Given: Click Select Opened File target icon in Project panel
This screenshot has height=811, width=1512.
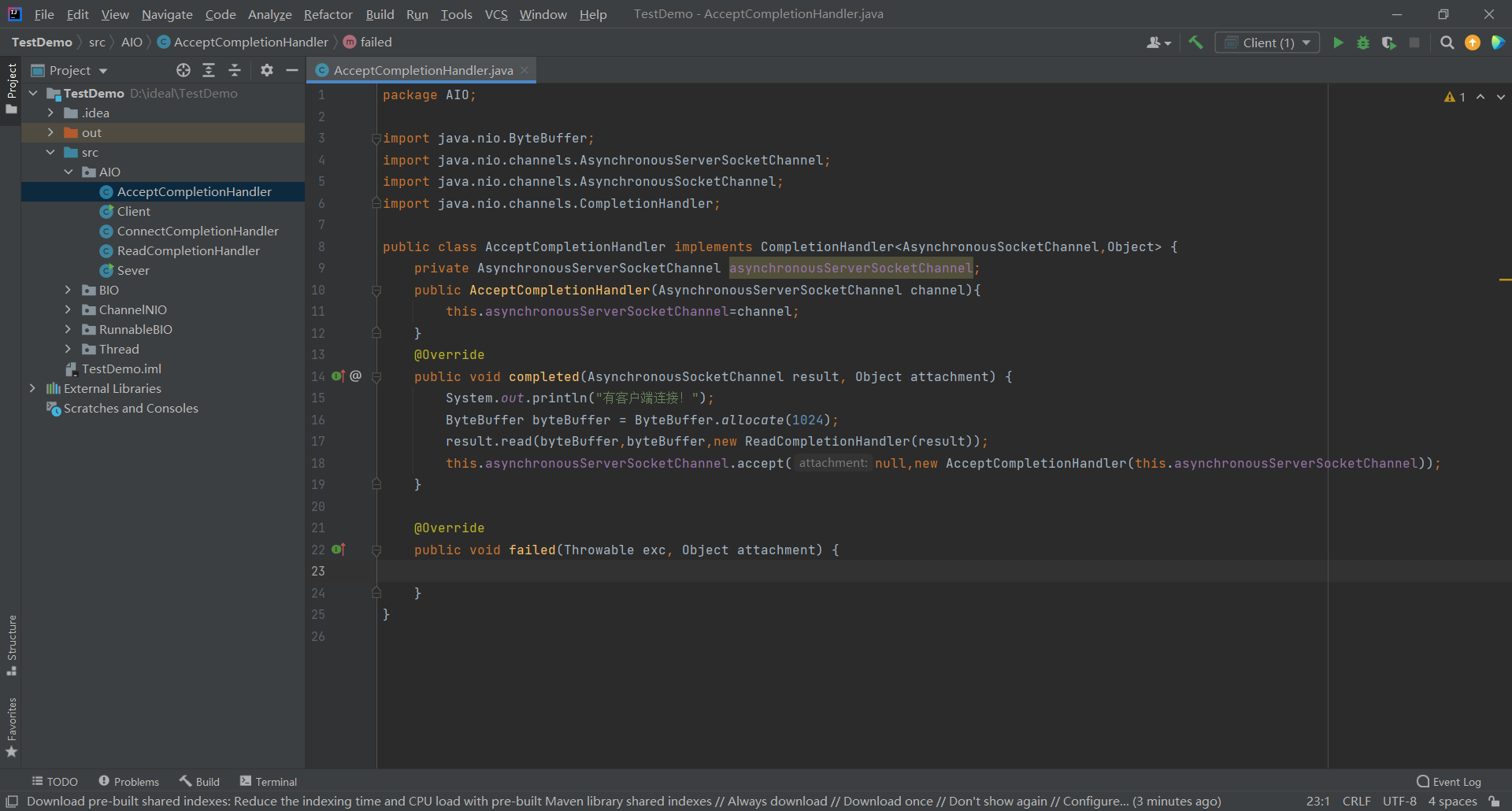Looking at the screenshot, I should tap(183, 70).
